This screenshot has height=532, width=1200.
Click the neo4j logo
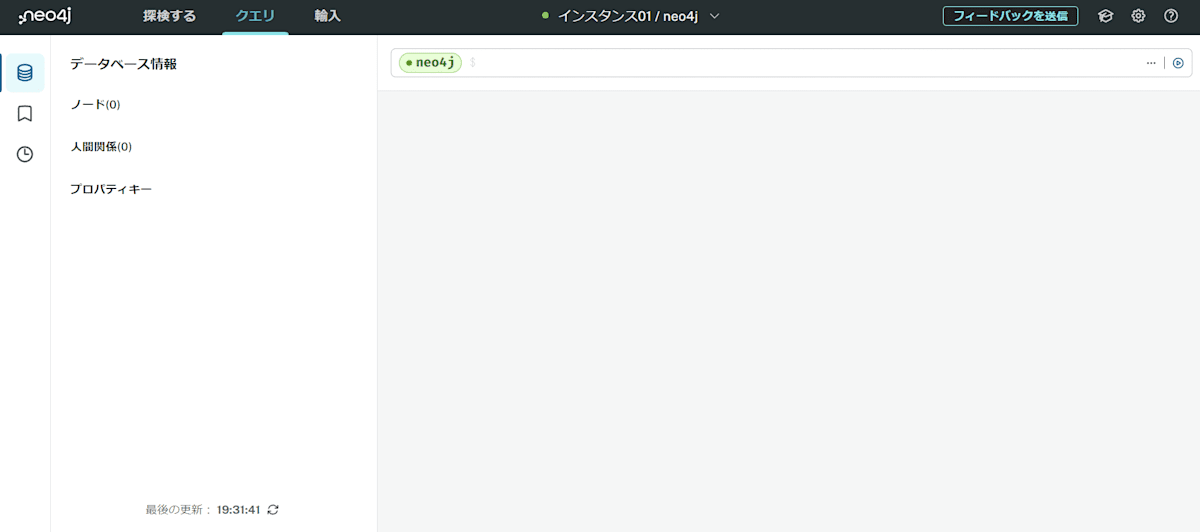[45, 15]
